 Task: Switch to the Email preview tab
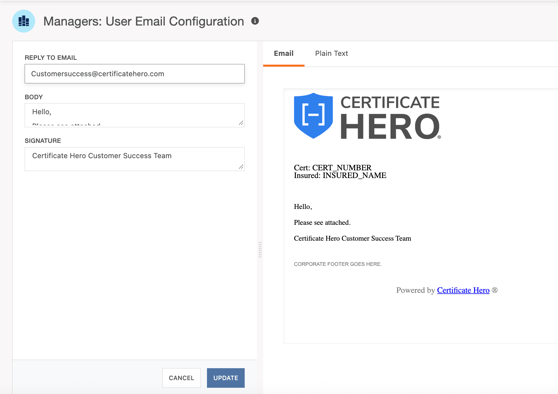[x=284, y=53]
